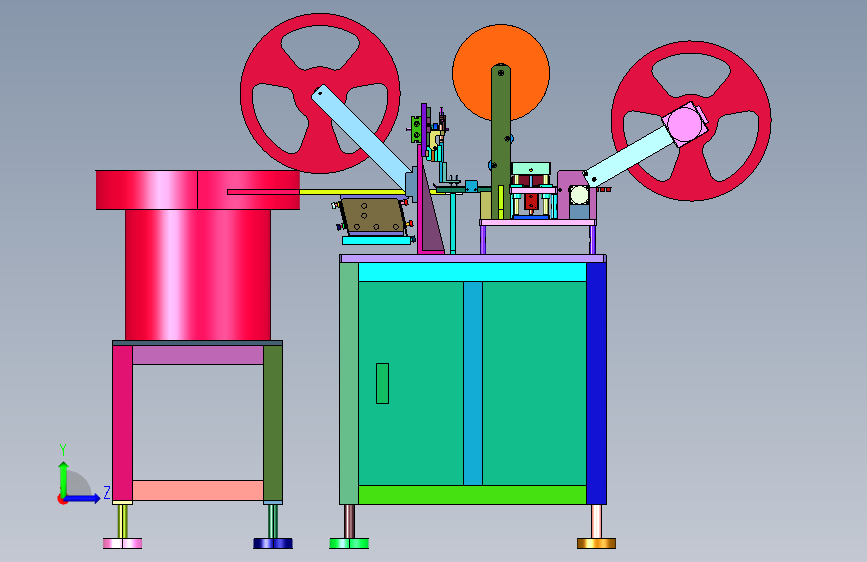
Task: Select the right green cabinet door
Action: click(534, 383)
